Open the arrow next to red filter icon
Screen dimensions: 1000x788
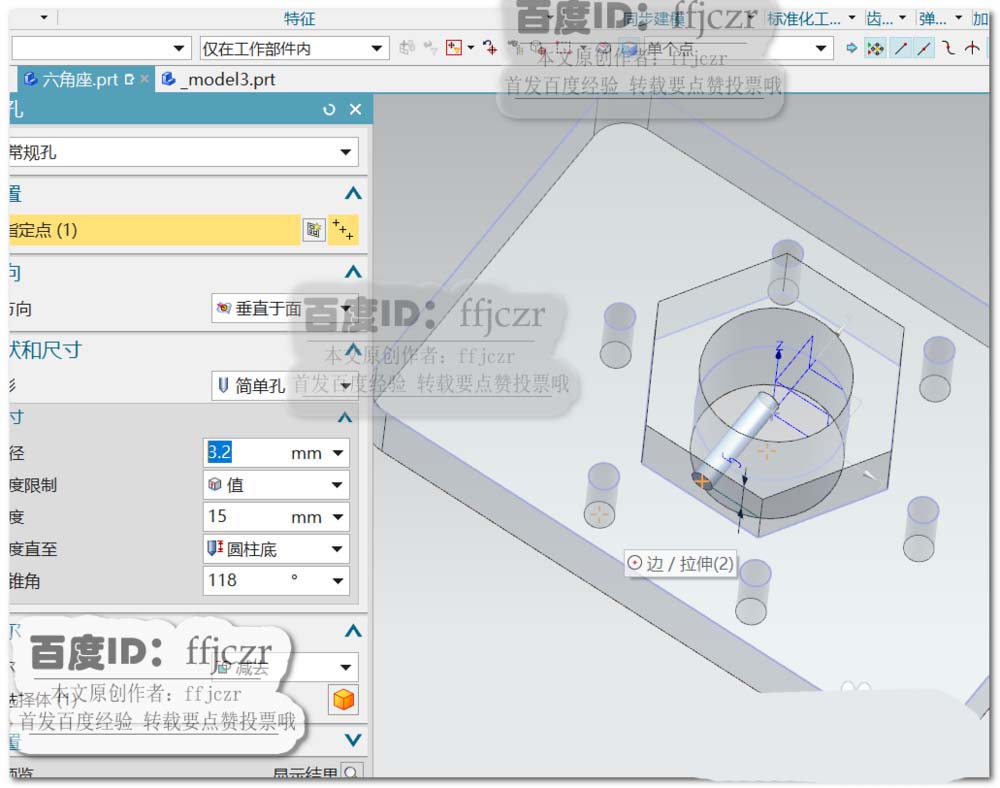tap(471, 48)
